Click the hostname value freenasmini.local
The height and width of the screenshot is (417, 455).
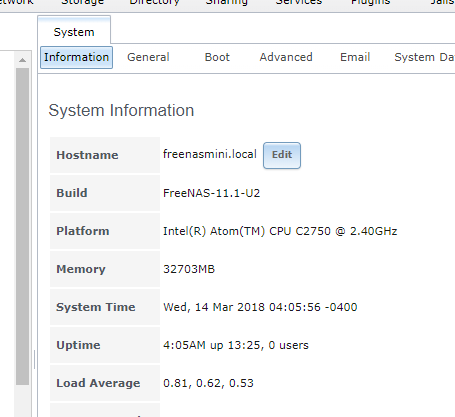coord(210,154)
